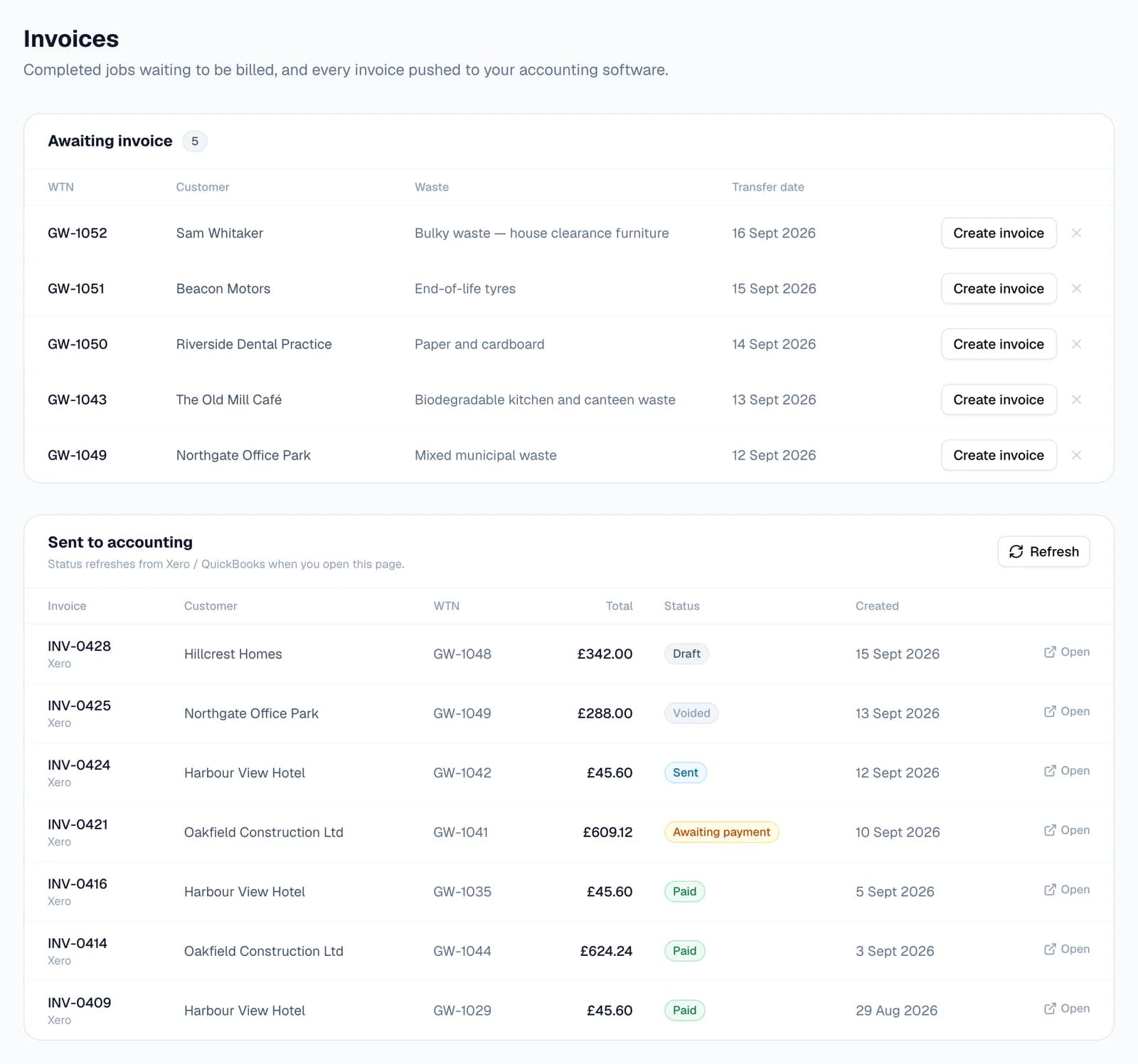Screen dimensions: 1138x1064
Task: Open invoice INV-0409 from 29 Aug
Action: tap(1066, 1009)
